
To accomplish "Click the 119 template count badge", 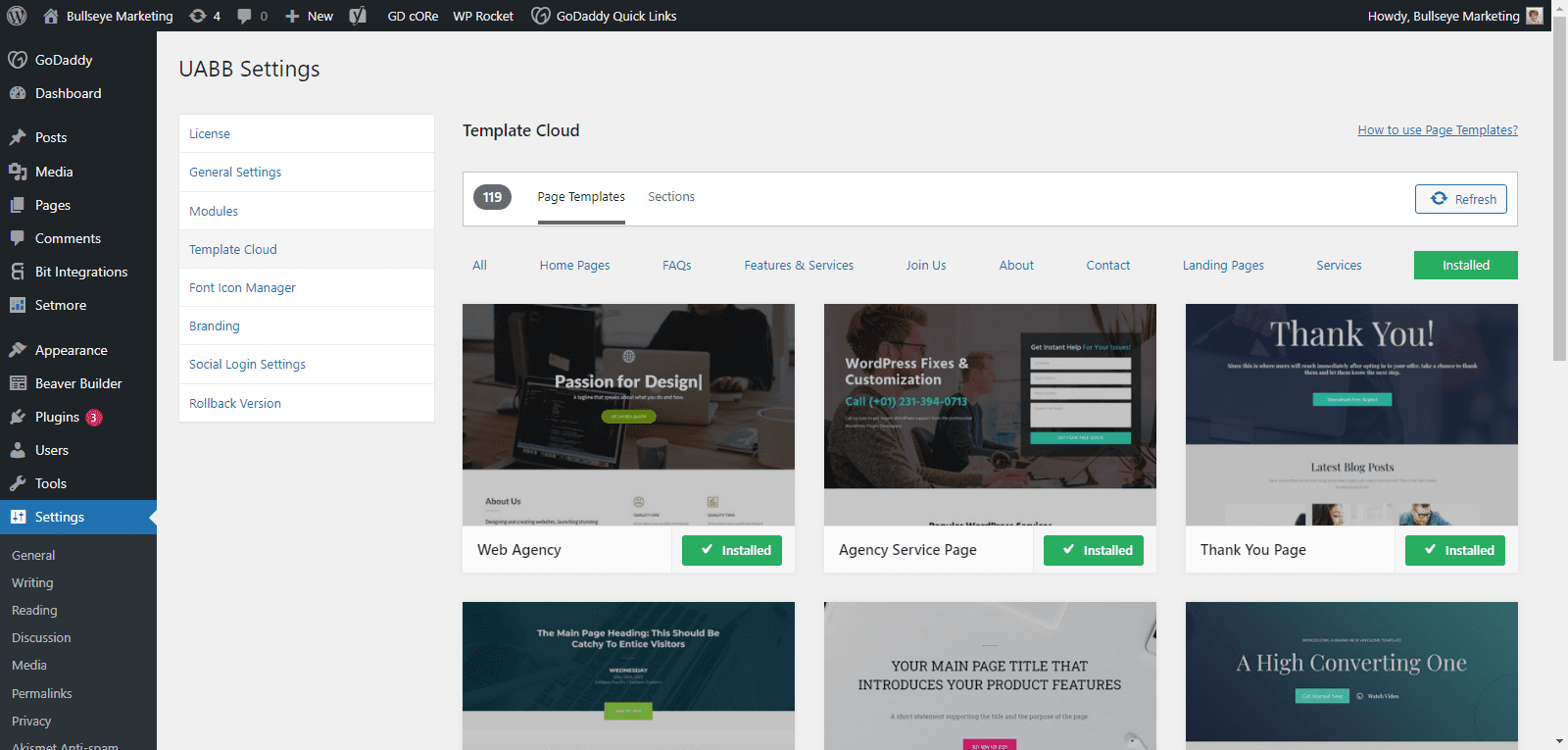I will coord(492,197).
